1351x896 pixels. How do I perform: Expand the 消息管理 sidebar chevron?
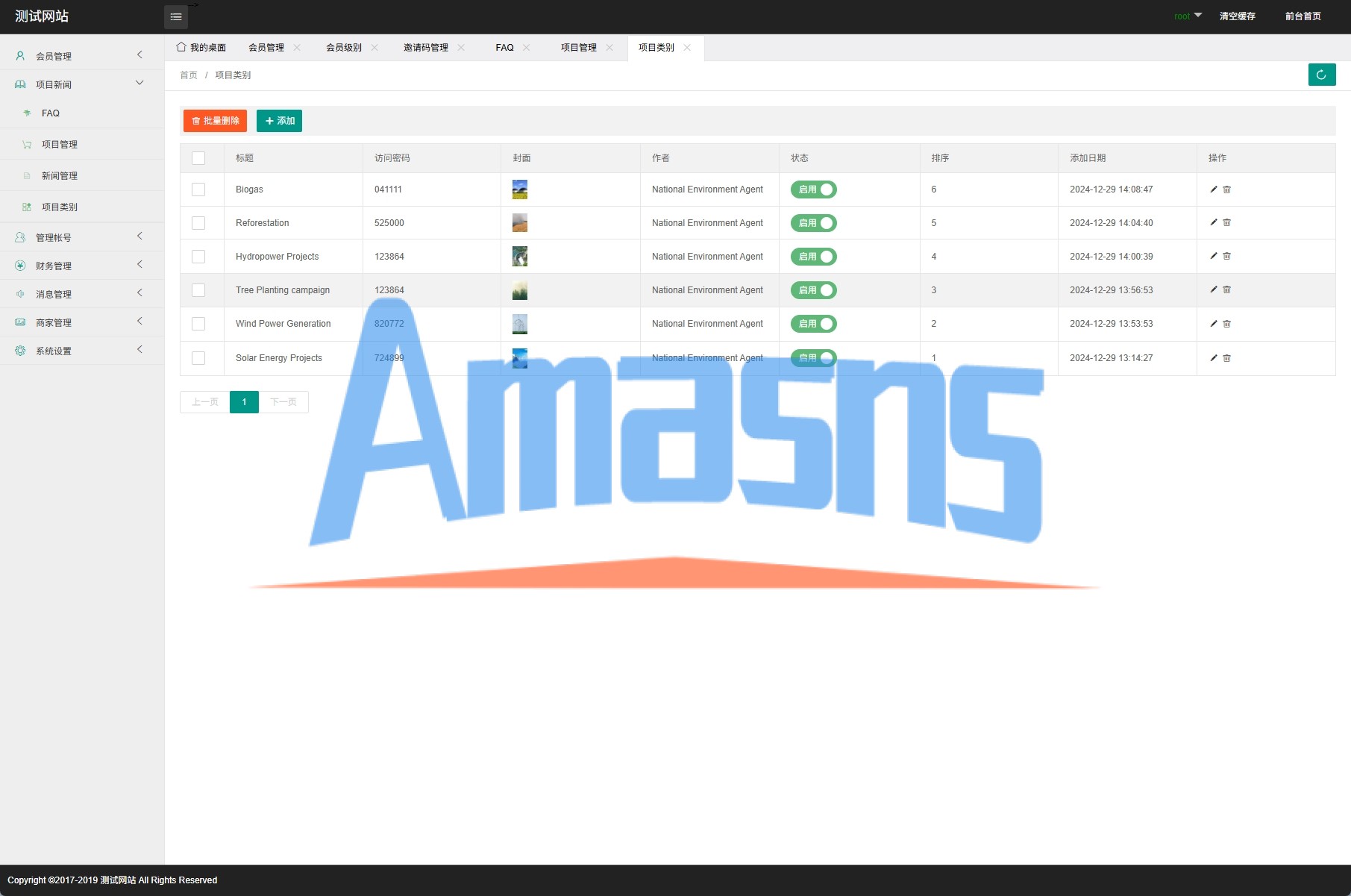tap(140, 292)
